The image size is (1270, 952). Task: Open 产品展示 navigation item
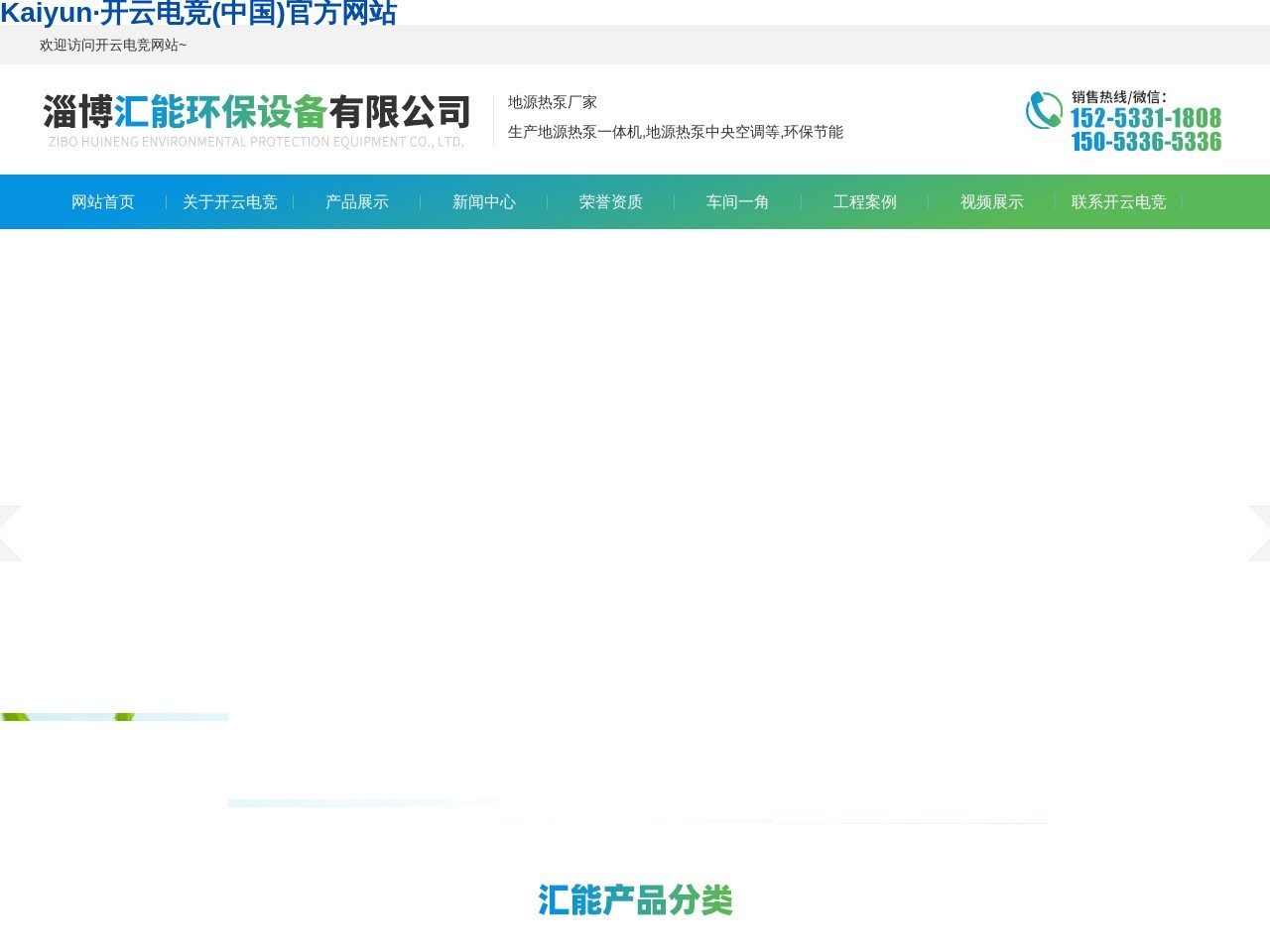[x=357, y=202]
